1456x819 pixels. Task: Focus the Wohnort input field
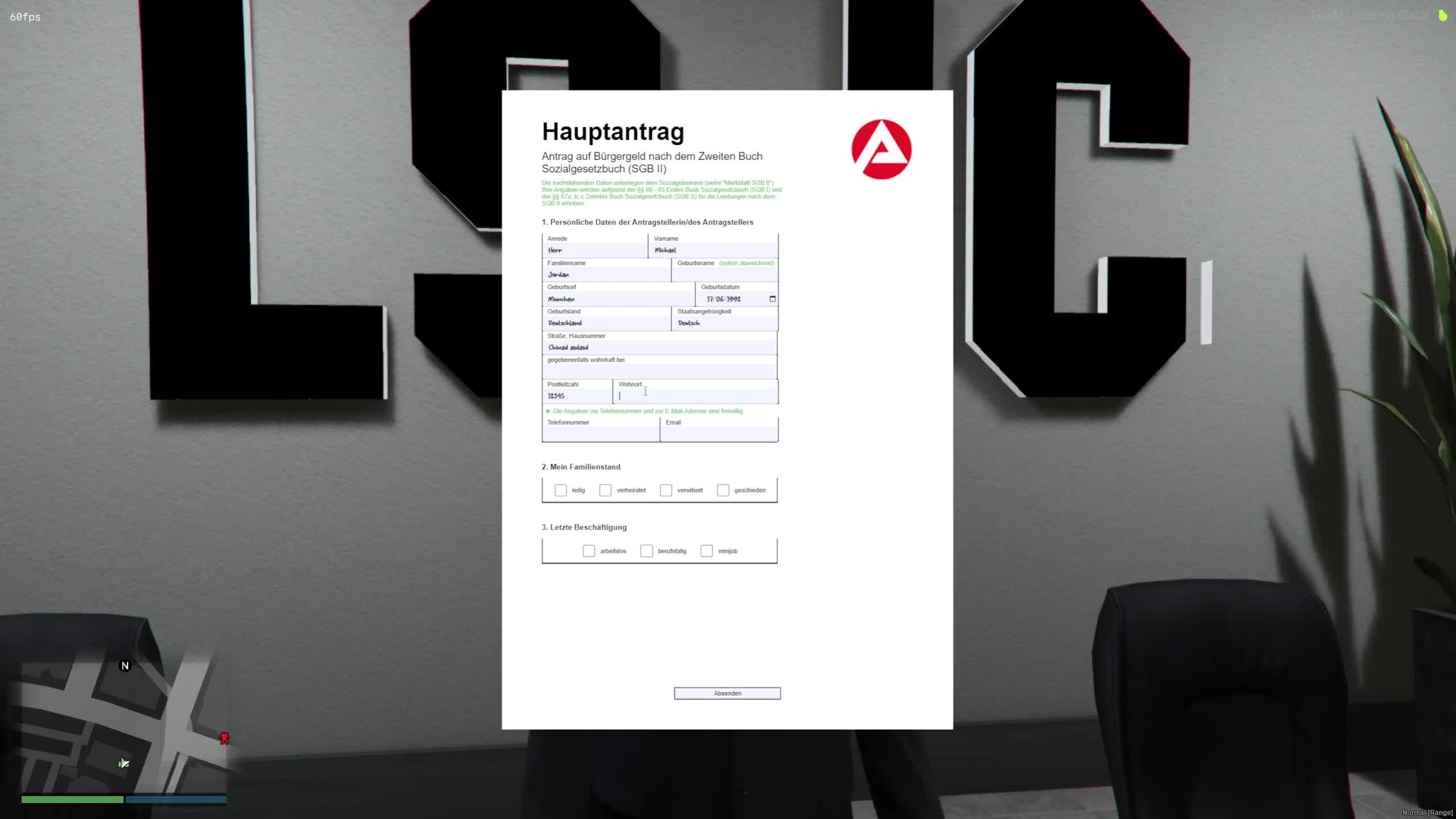coord(697,396)
